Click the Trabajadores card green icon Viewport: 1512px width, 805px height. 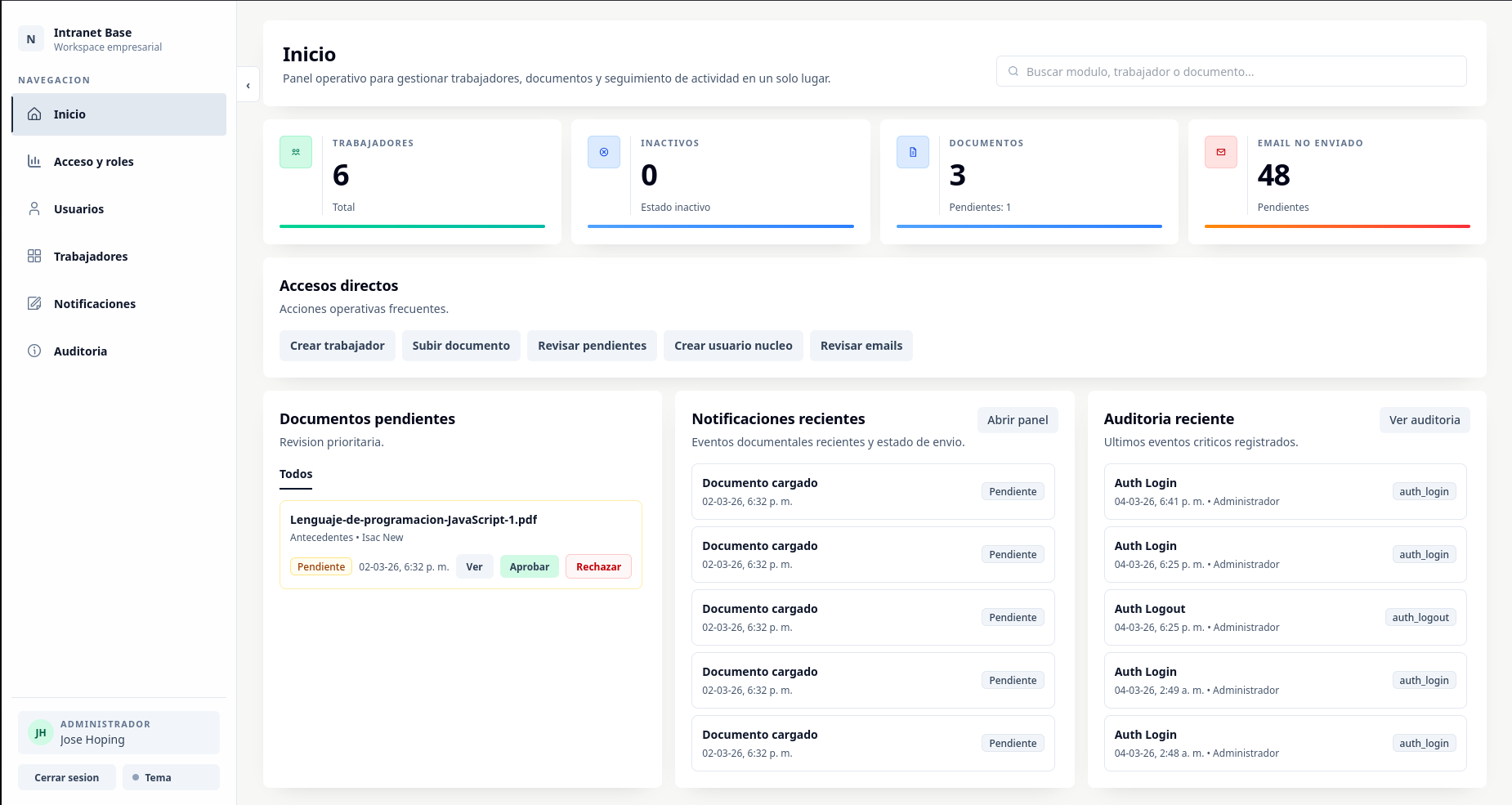[x=296, y=152]
